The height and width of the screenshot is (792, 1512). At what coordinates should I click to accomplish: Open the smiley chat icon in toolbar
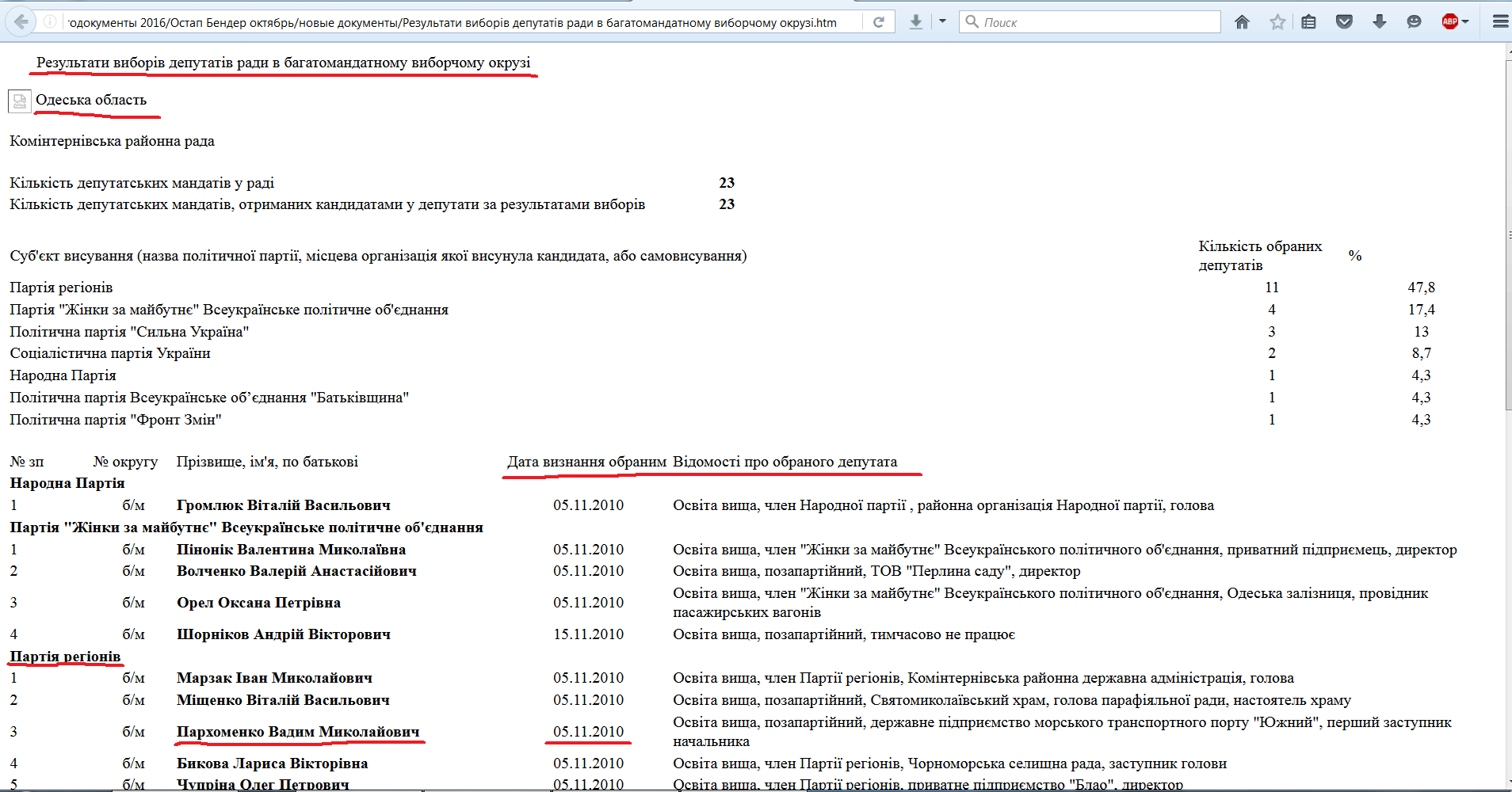tap(1414, 22)
